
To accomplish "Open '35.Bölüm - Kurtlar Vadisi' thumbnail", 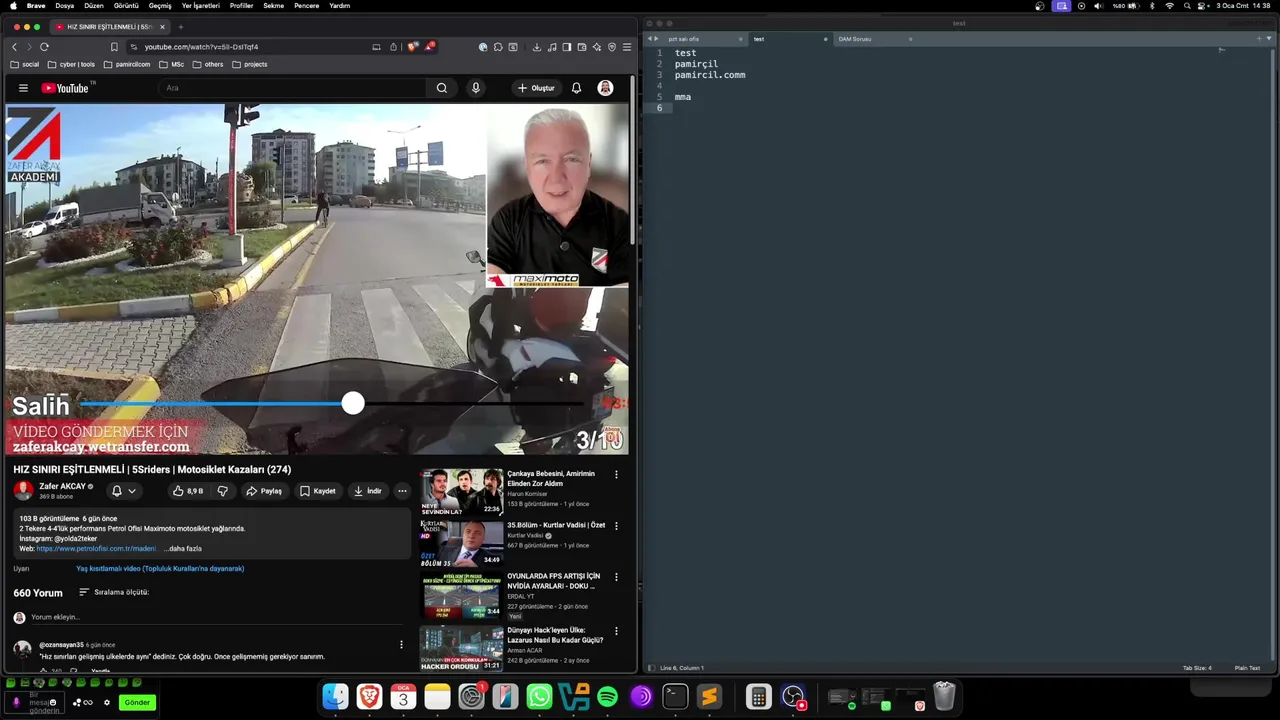I will [461, 543].
